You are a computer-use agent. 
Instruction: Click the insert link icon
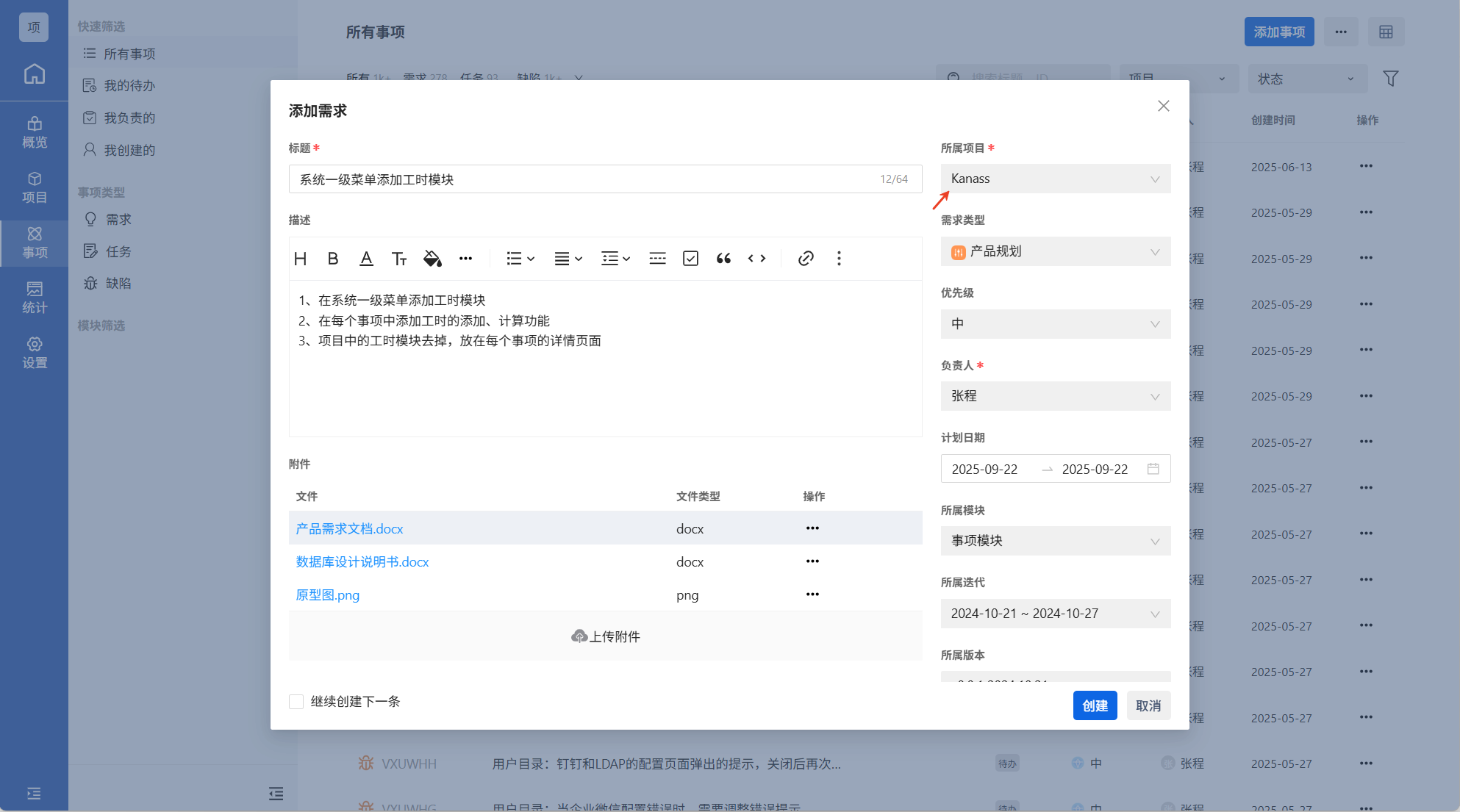pyautogui.click(x=806, y=259)
